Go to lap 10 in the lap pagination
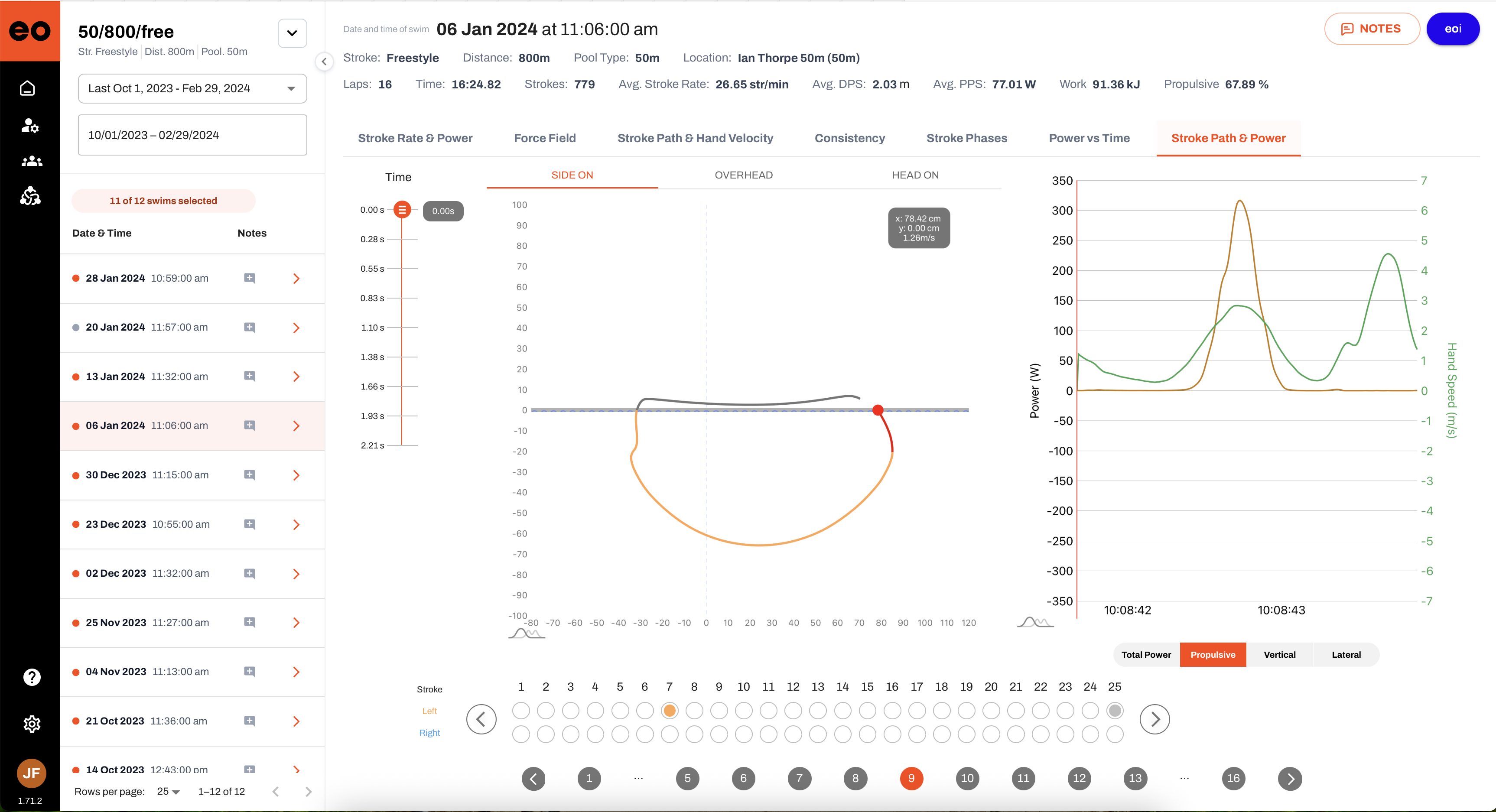The height and width of the screenshot is (812, 1496). [967, 778]
